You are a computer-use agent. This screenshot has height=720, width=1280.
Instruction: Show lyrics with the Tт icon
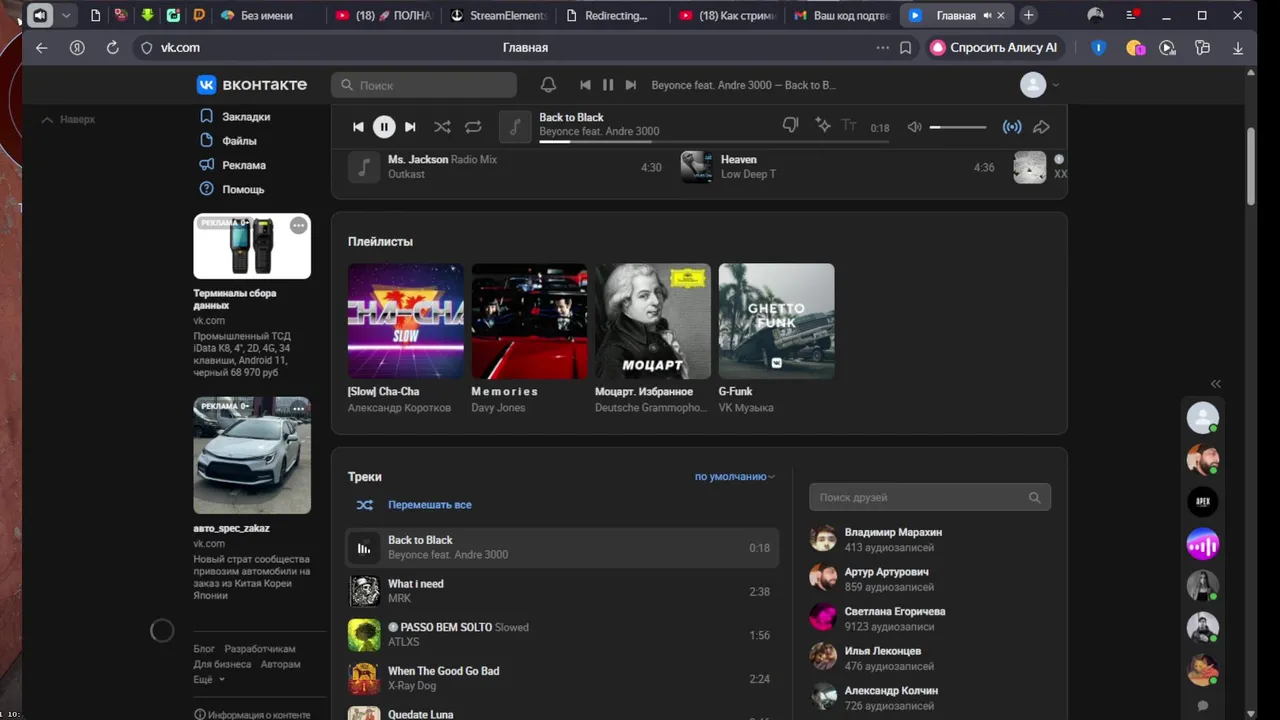pos(849,126)
